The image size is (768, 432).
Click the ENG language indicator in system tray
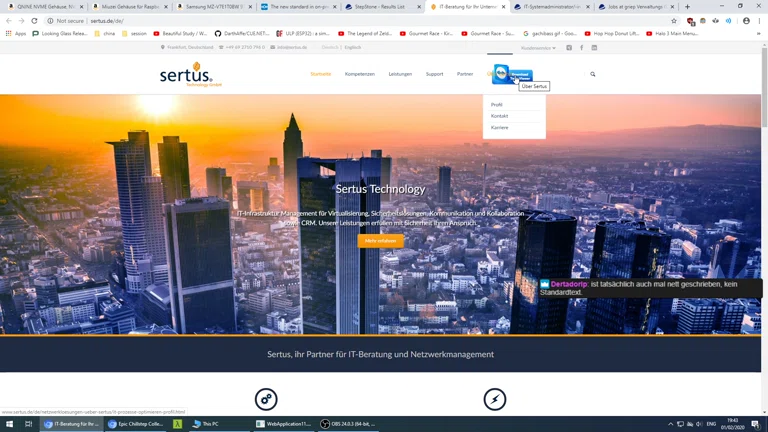[x=711, y=424]
